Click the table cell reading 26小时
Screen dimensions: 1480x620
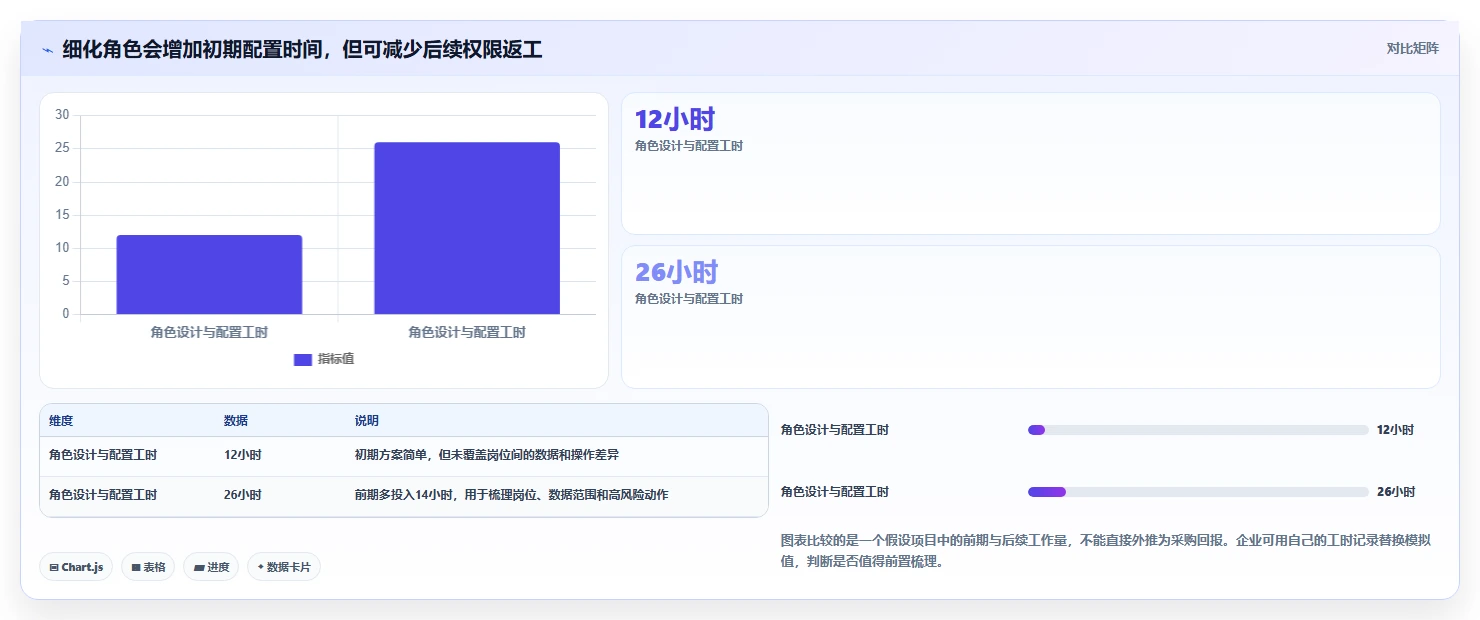[x=243, y=495]
